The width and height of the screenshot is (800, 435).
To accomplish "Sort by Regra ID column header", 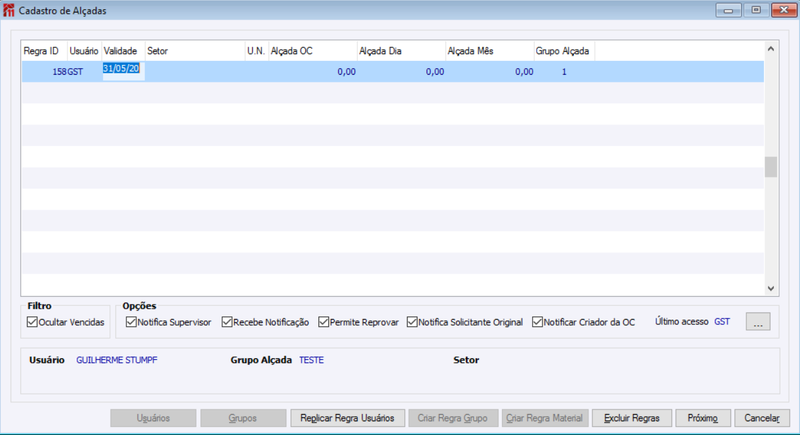I will pyautogui.click(x=44, y=51).
